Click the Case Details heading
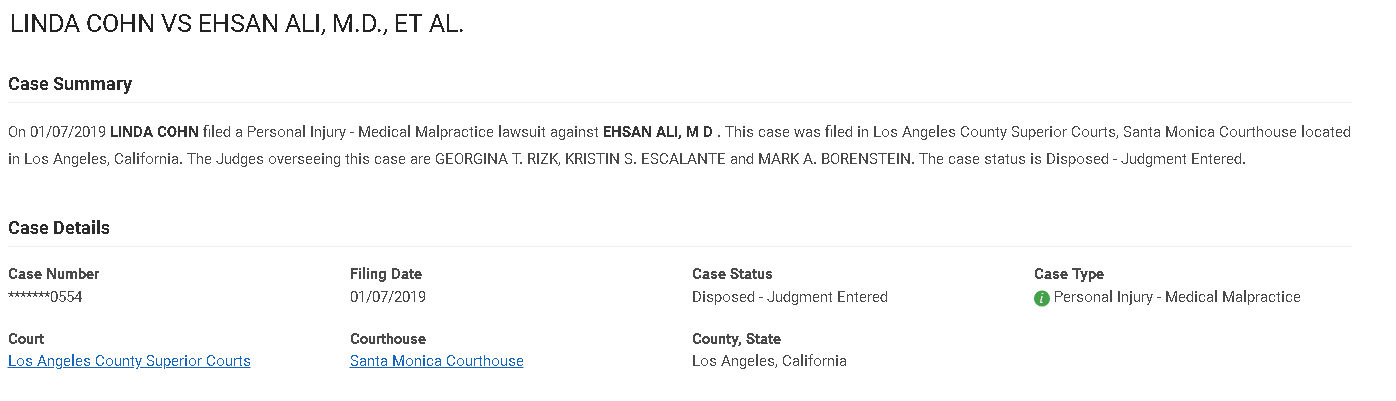 [59, 228]
